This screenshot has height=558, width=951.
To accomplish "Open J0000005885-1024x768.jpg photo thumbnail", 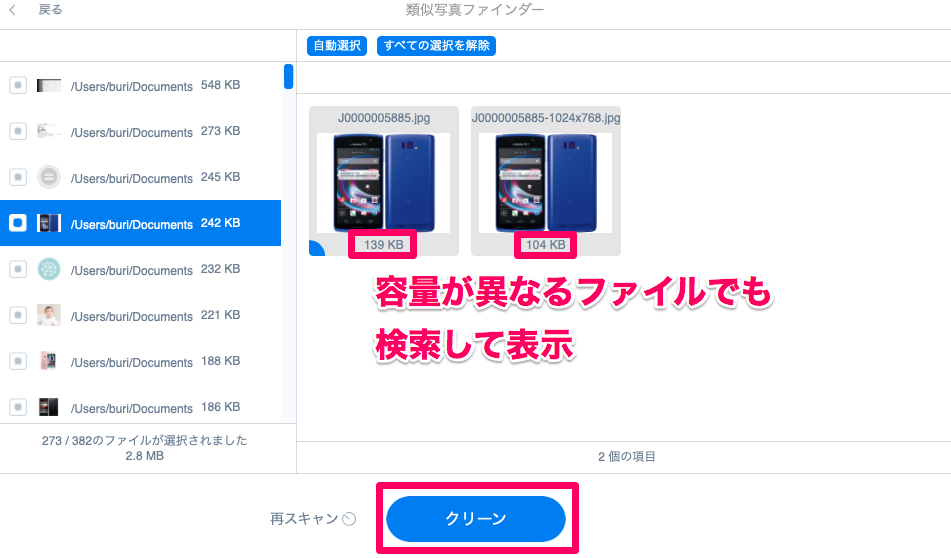I will [x=545, y=183].
